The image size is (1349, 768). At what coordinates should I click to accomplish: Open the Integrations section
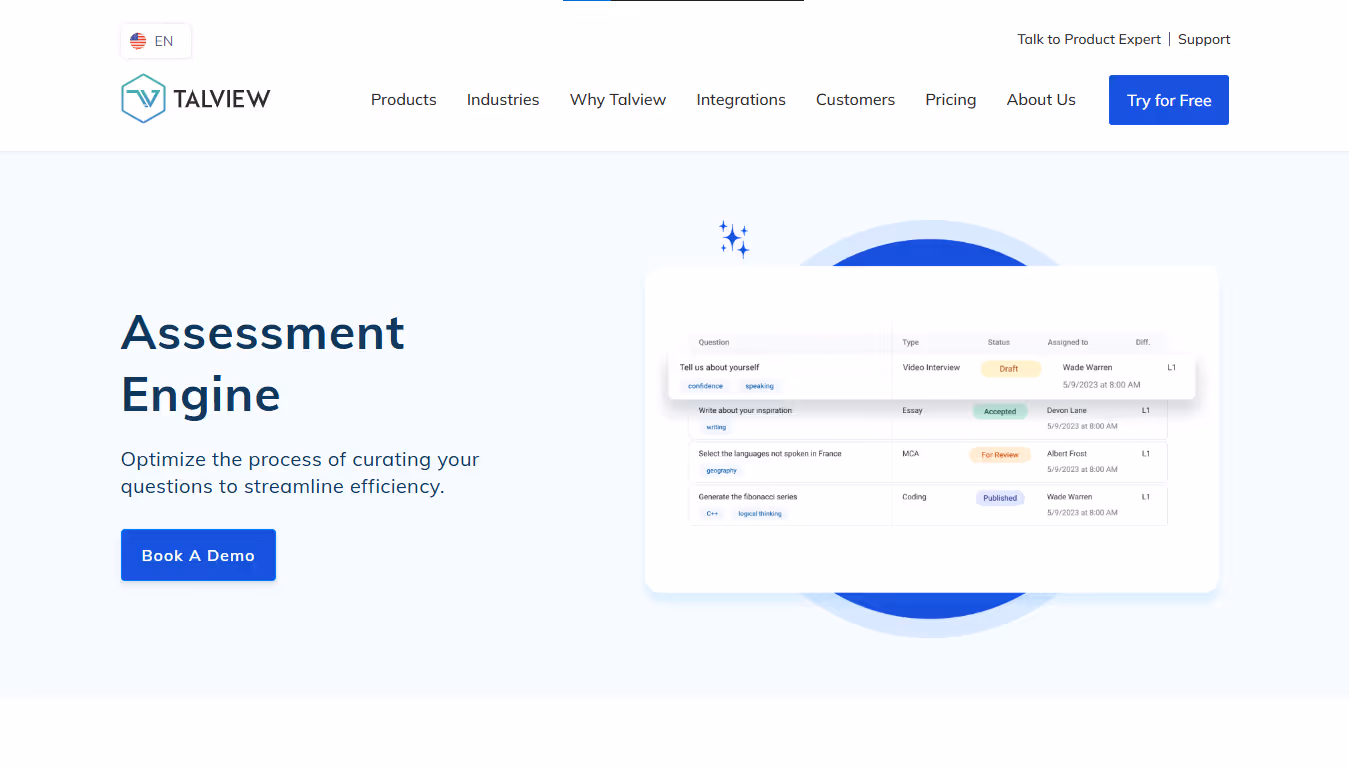pos(740,99)
